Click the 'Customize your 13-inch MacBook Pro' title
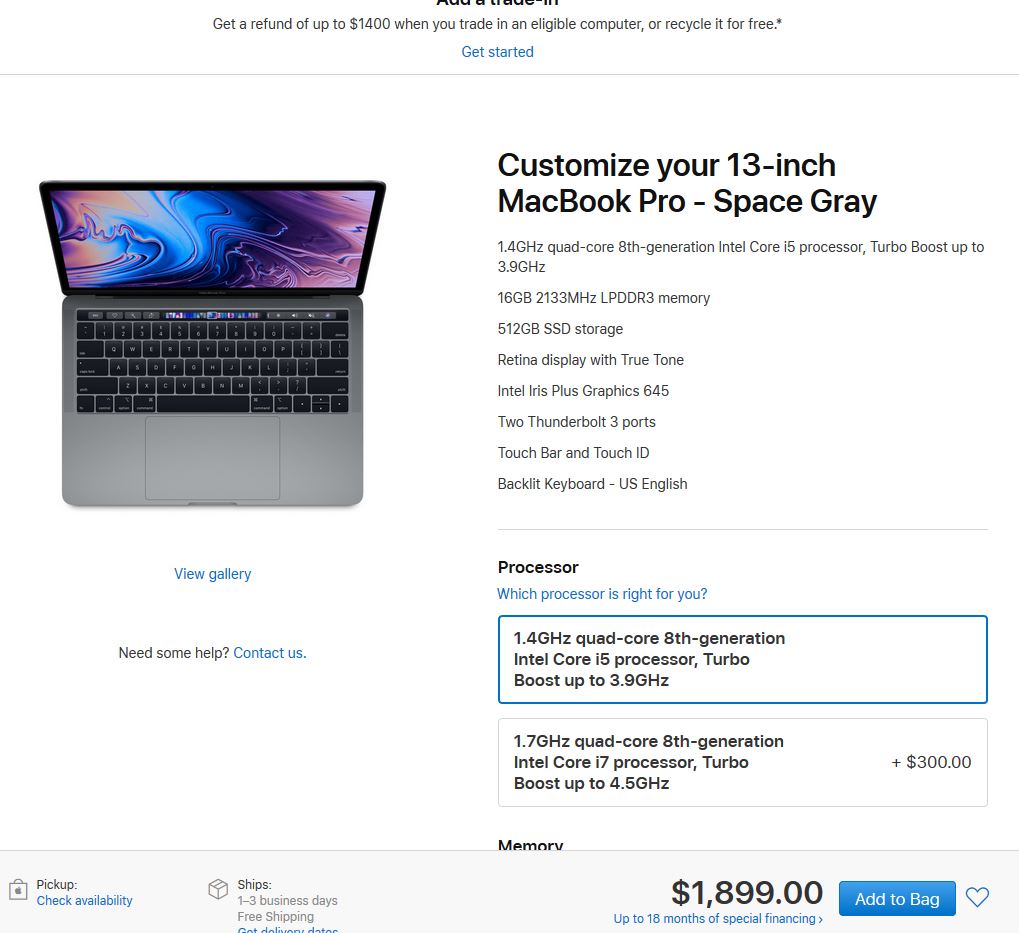Image resolution: width=1019 pixels, height=933 pixels. (x=687, y=183)
